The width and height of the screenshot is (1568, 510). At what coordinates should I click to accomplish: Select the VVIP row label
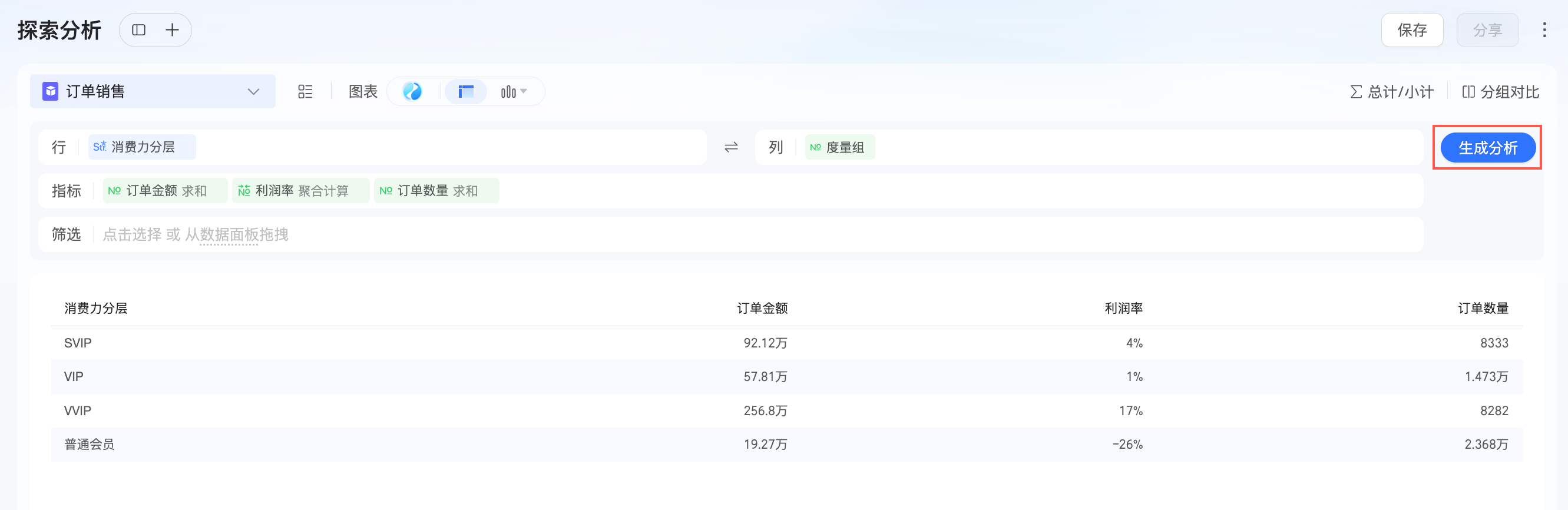[77, 410]
